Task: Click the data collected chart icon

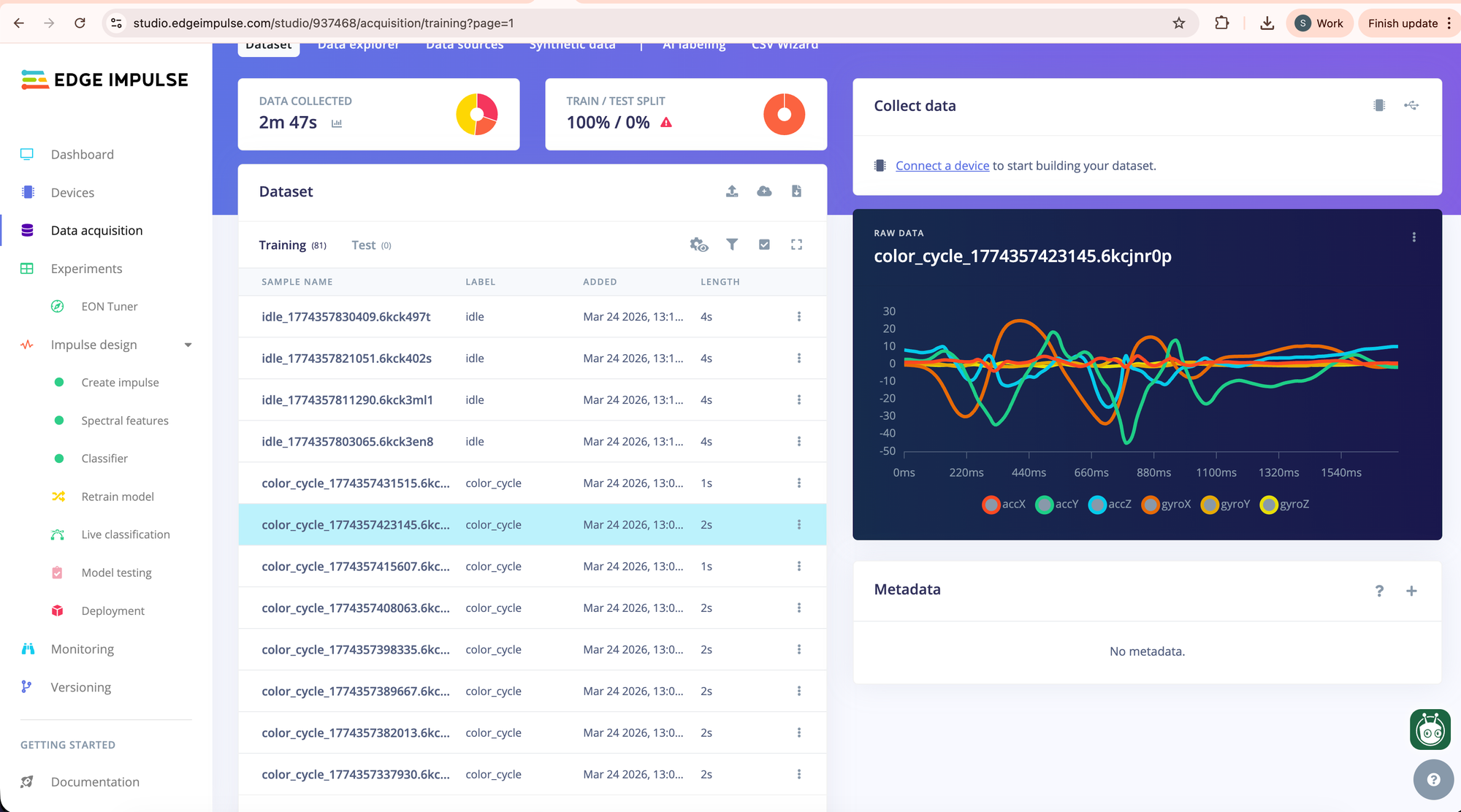Action: tap(337, 123)
